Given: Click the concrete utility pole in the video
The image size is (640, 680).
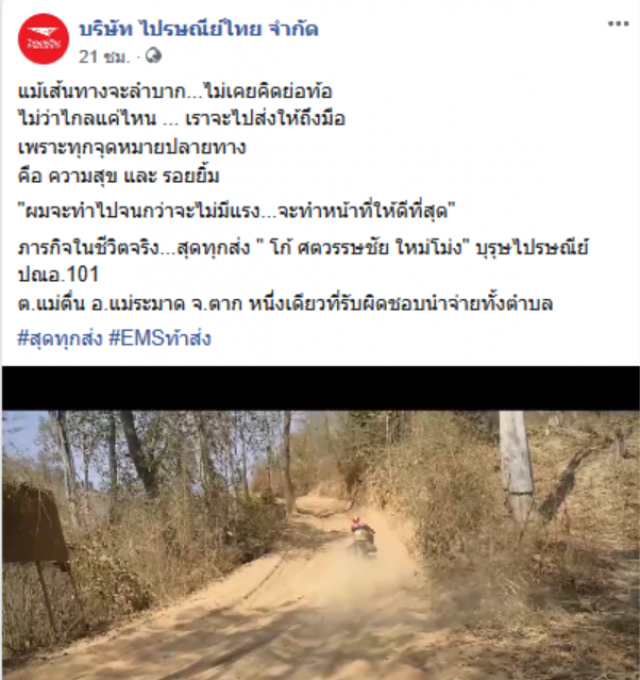Looking at the screenshot, I should click(x=517, y=466).
